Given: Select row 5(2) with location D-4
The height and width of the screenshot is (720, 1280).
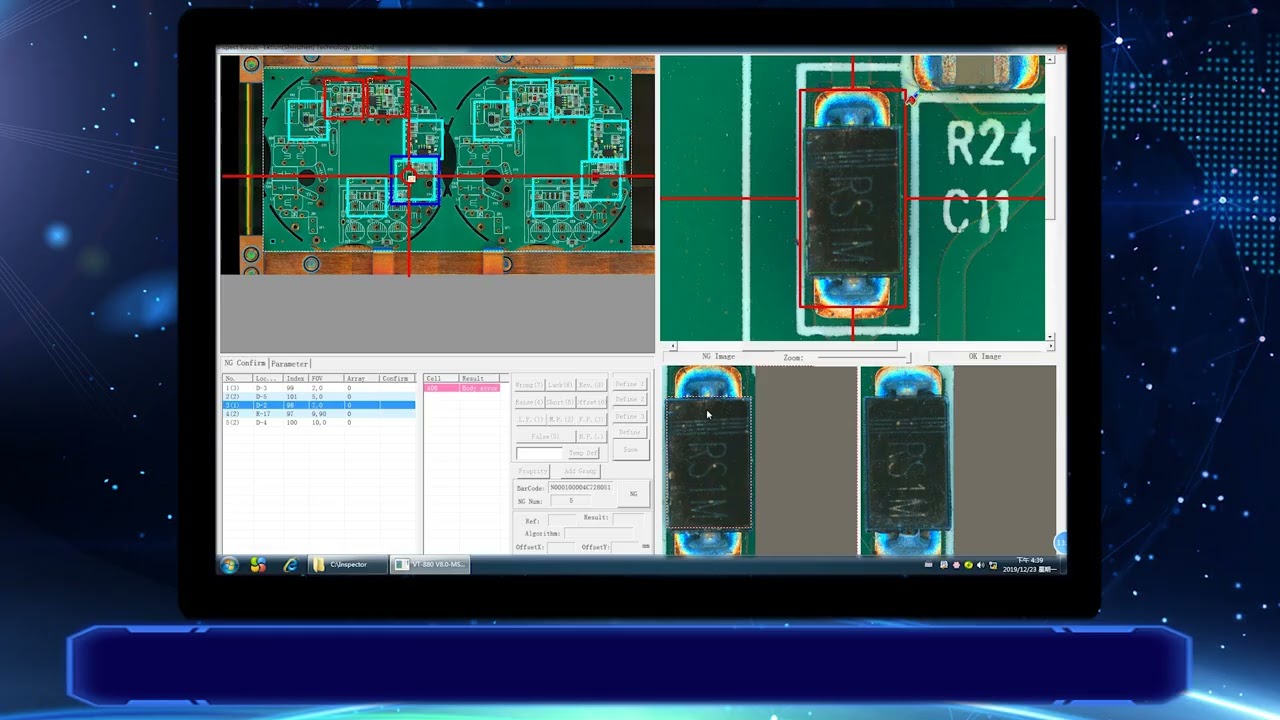Looking at the screenshot, I should pos(318,422).
